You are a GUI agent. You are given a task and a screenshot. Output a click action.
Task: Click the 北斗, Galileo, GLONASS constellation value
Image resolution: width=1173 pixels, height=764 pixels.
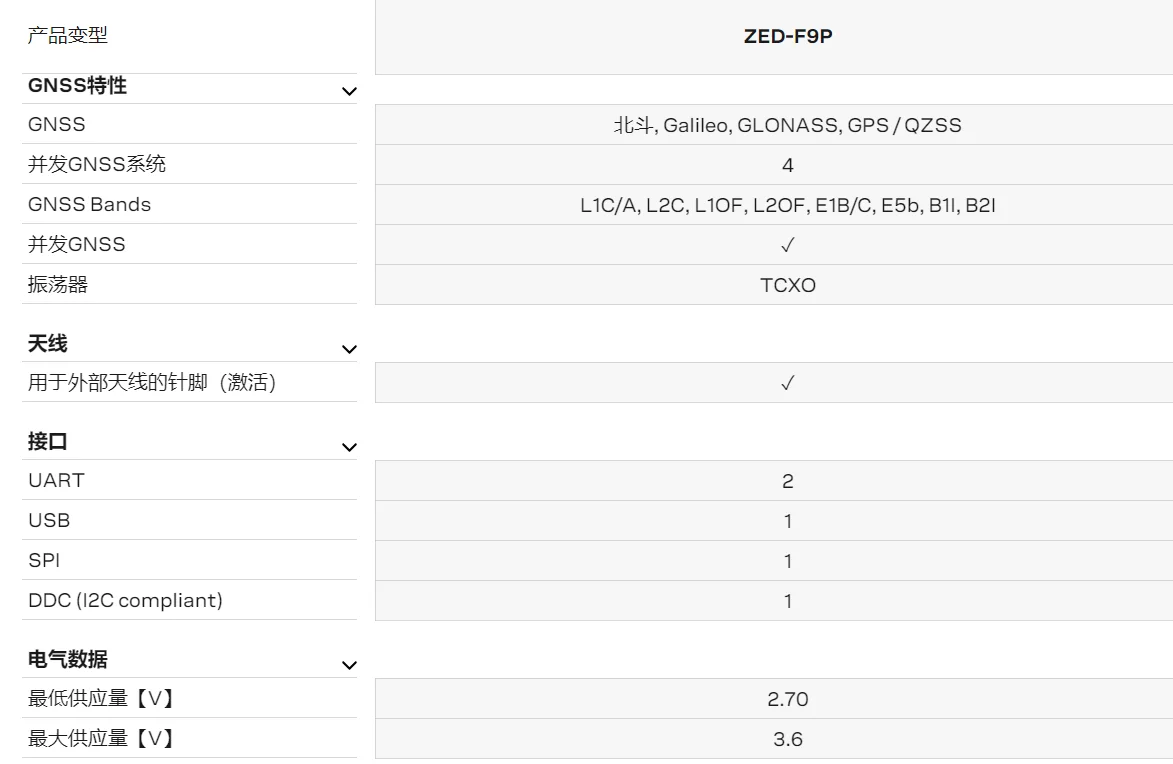coord(788,125)
